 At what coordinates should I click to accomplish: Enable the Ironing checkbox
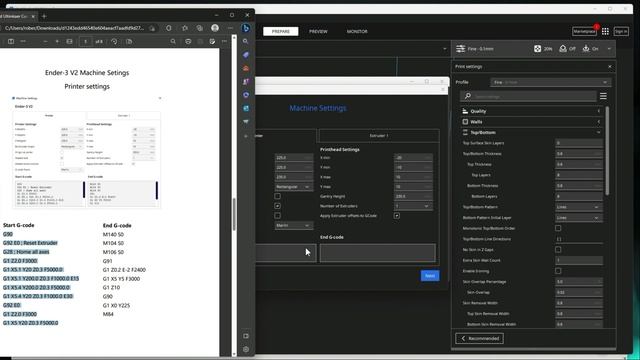point(558,271)
